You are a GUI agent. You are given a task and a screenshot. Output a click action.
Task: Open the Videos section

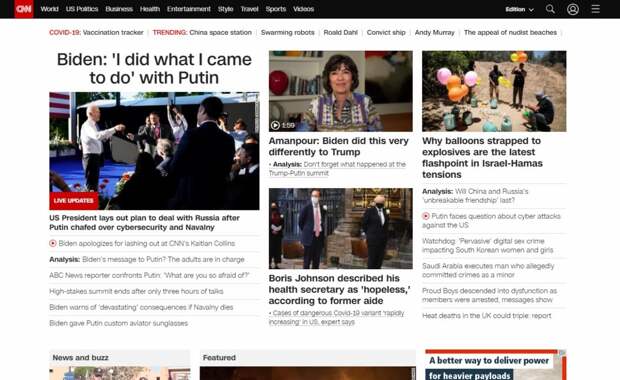coord(303,9)
